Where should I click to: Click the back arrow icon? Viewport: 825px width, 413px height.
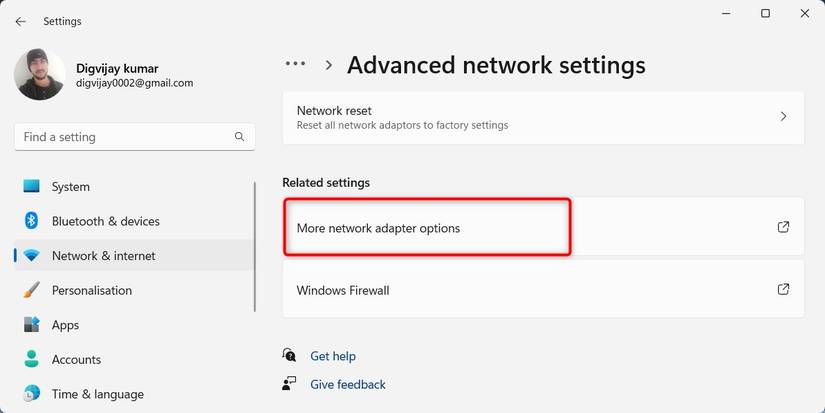point(21,22)
